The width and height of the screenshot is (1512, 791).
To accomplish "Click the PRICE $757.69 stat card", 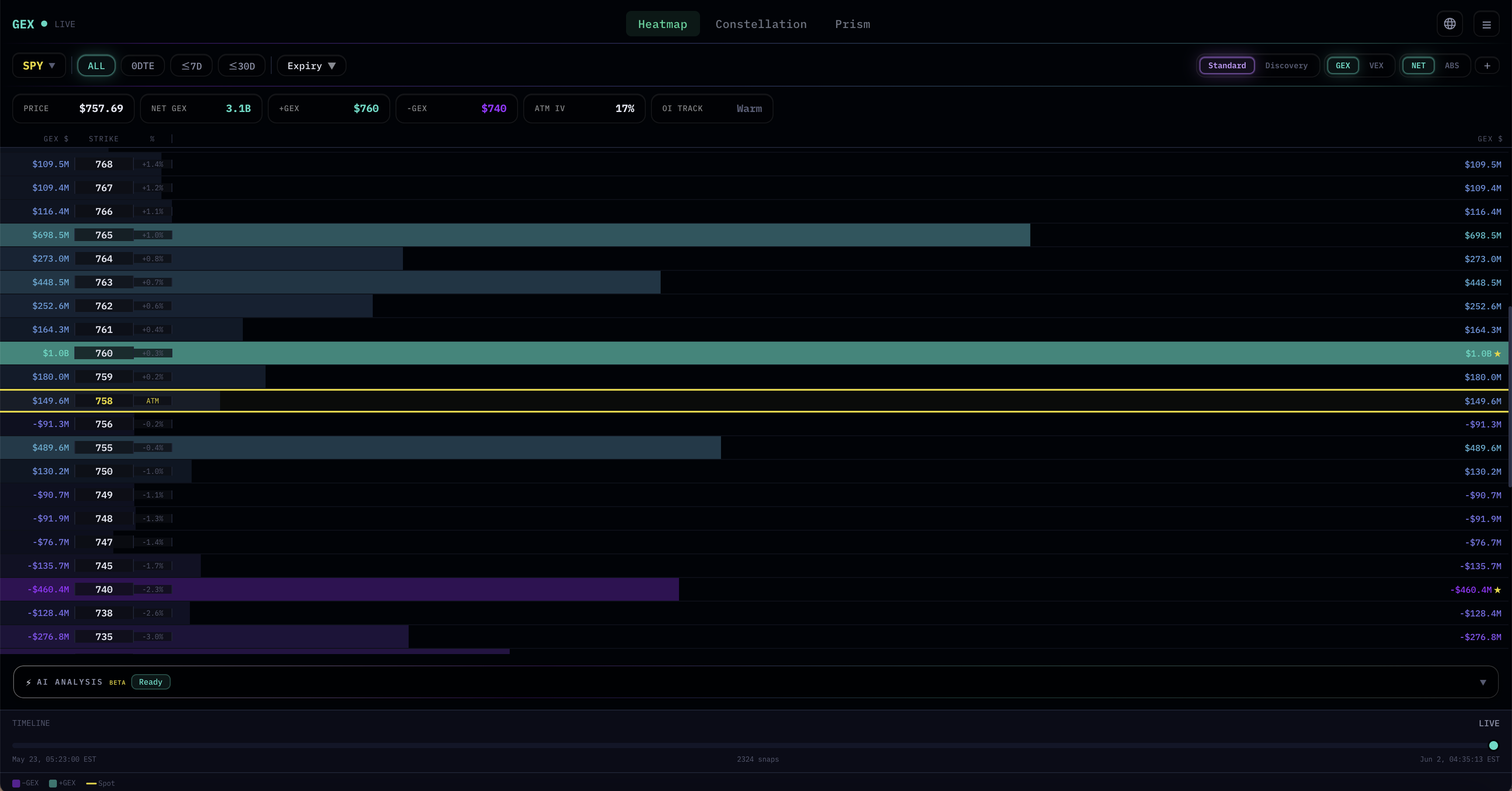I will tap(73, 108).
